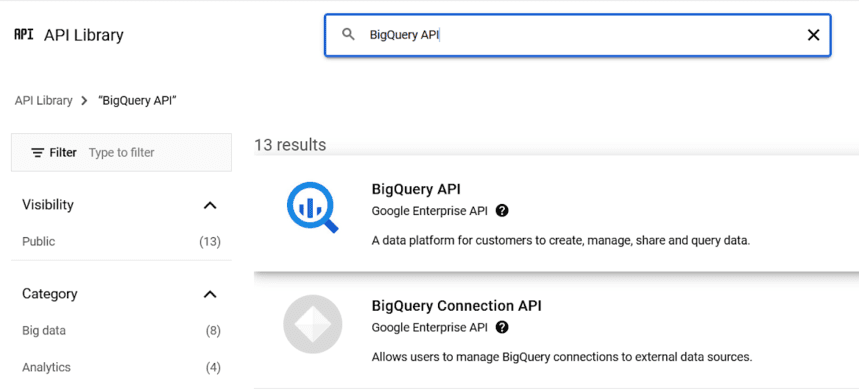
Task: Click the API logo icon beside API Library
Action: point(24,34)
